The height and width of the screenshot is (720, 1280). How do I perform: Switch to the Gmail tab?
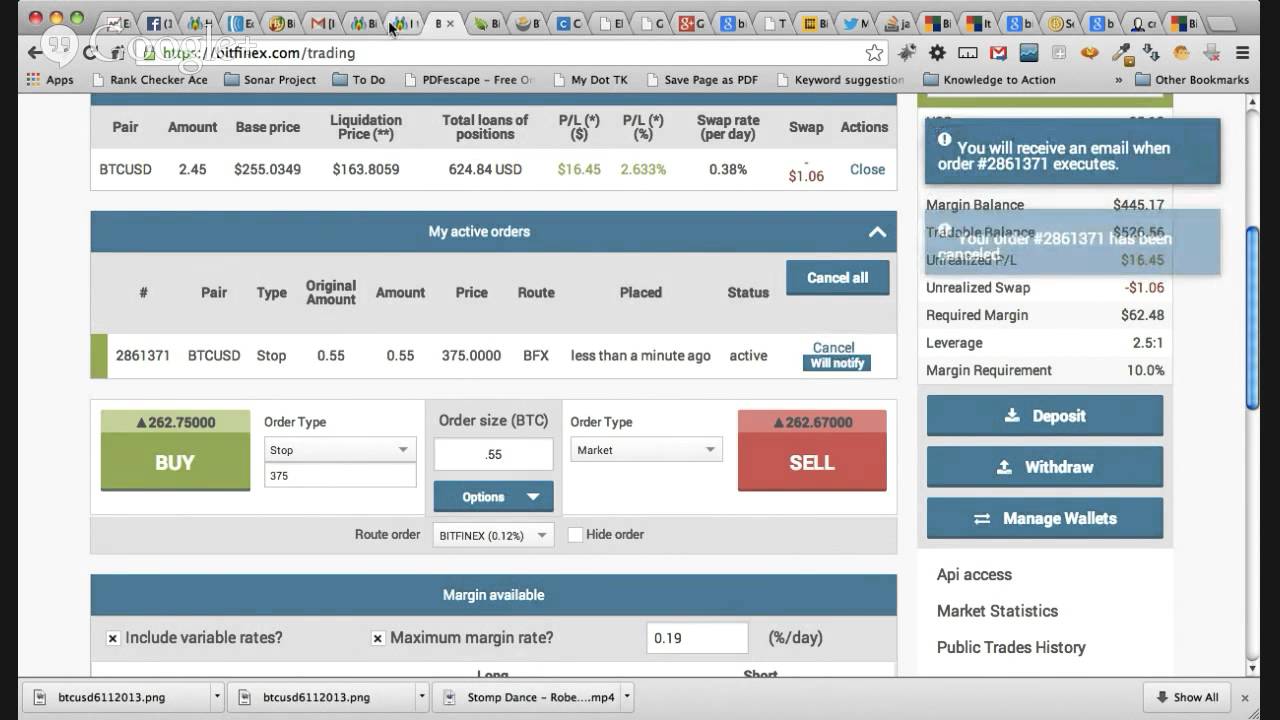click(323, 23)
